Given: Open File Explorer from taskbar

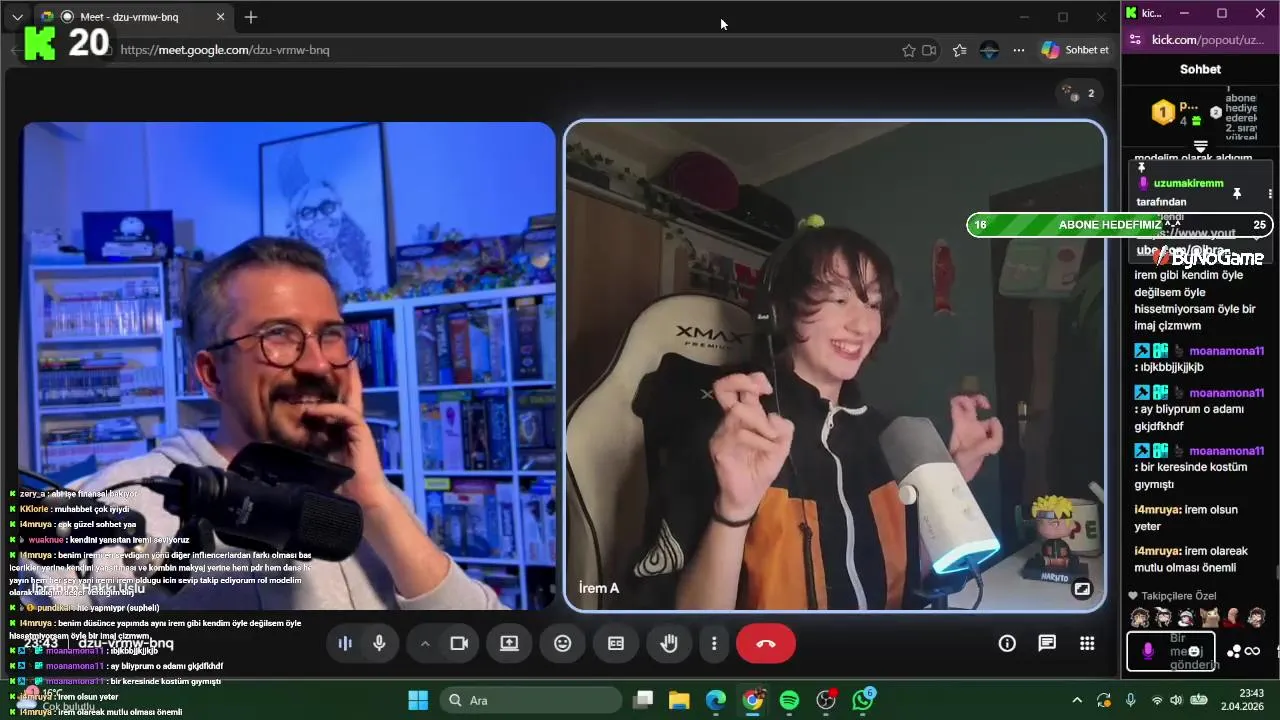Looking at the screenshot, I should coord(679,700).
